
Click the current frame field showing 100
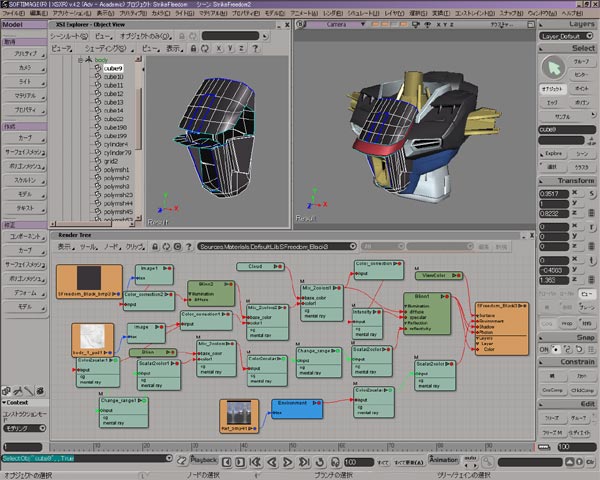359,462
